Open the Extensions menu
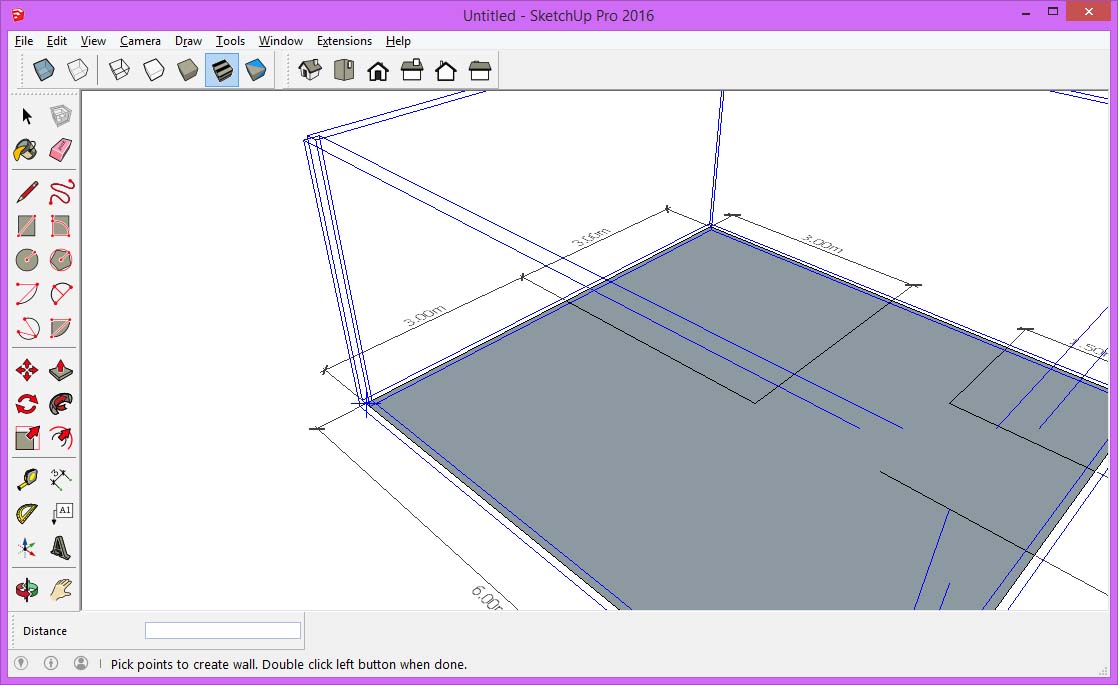1118x685 pixels. click(x=344, y=41)
